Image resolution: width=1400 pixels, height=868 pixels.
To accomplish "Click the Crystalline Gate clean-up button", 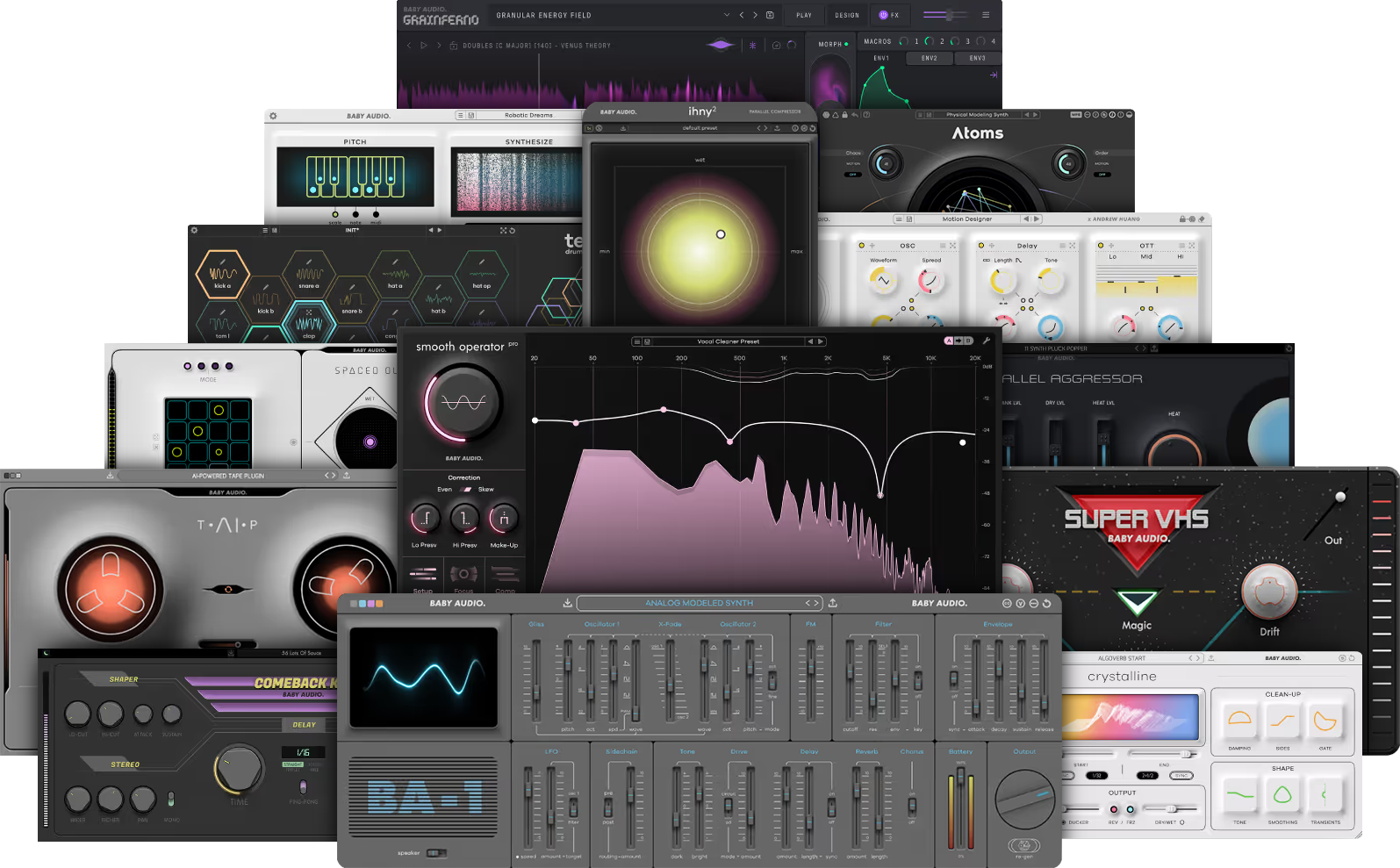I will tap(1325, 721).
